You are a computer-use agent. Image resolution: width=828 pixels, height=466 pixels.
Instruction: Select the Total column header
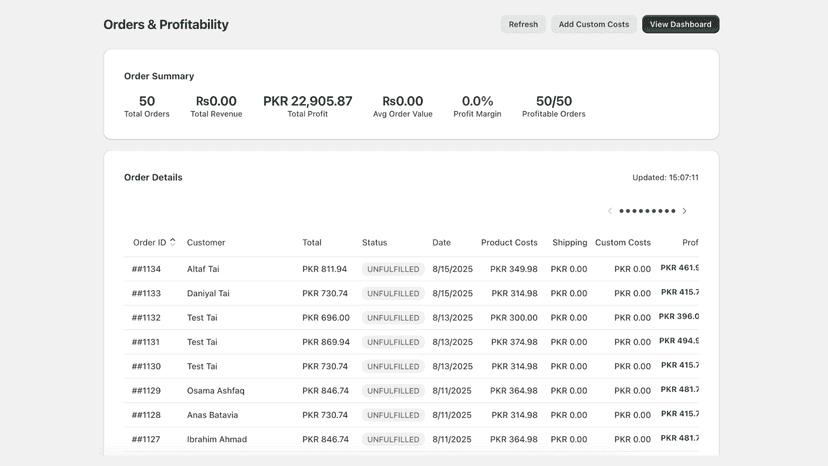(x=312, y=243)
